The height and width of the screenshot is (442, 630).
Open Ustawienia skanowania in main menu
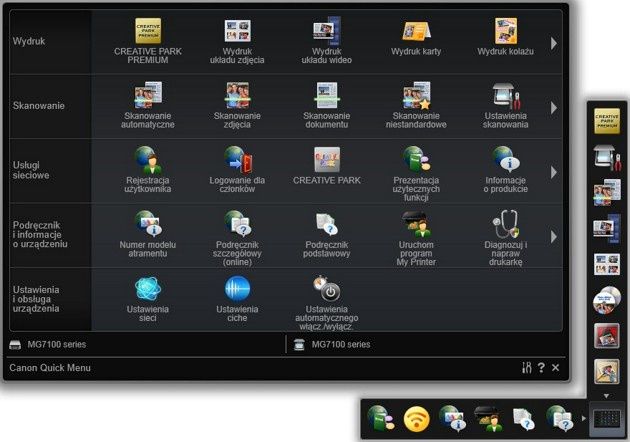click(505, 105)
